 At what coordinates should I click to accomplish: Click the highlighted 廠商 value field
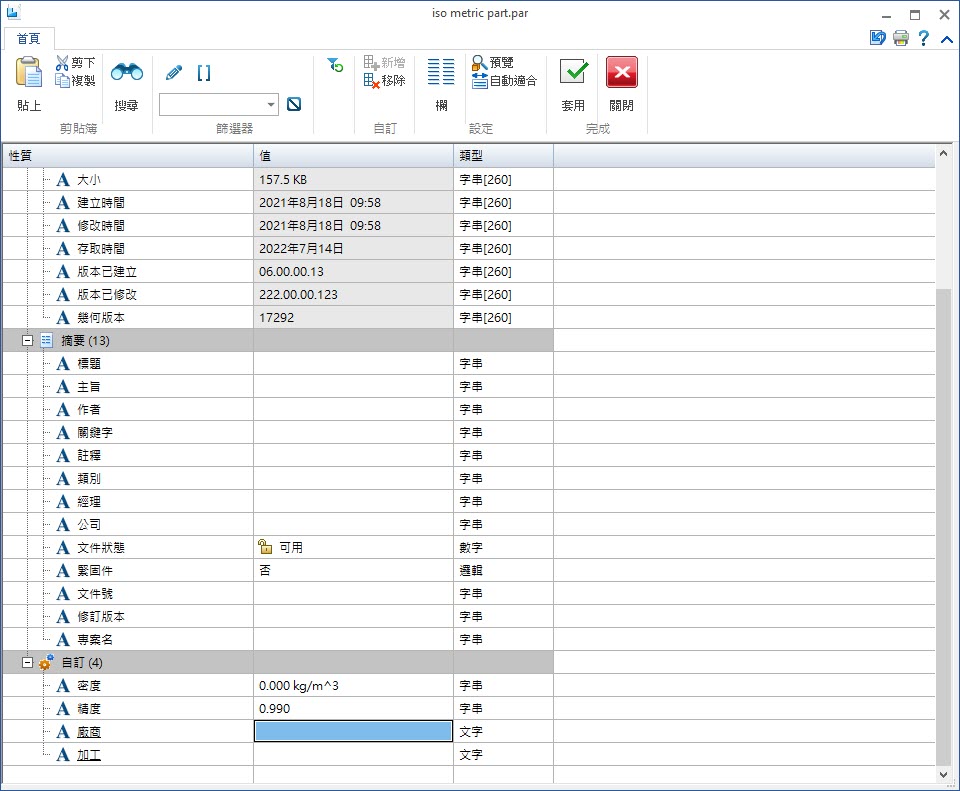[x=353, y=731]
